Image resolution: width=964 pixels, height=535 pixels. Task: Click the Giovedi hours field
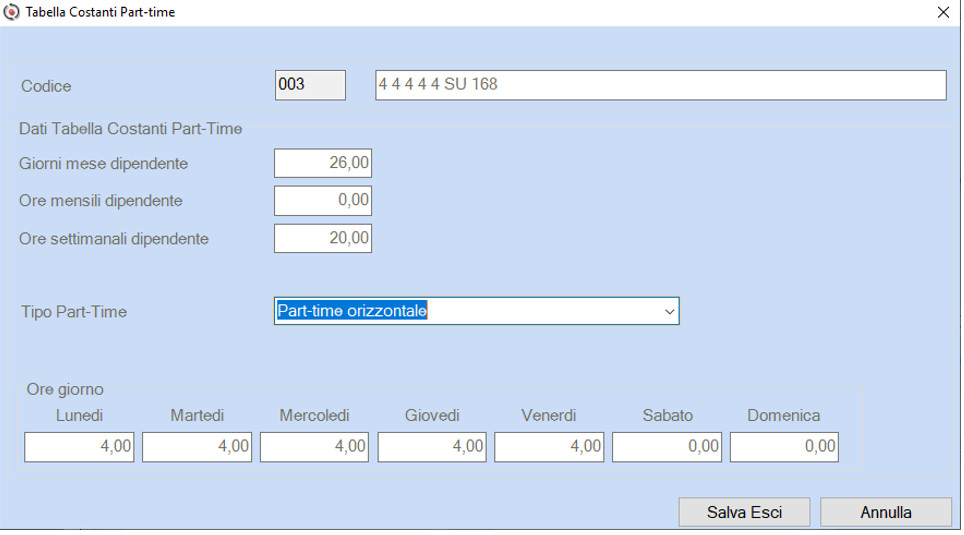point(432,446)
